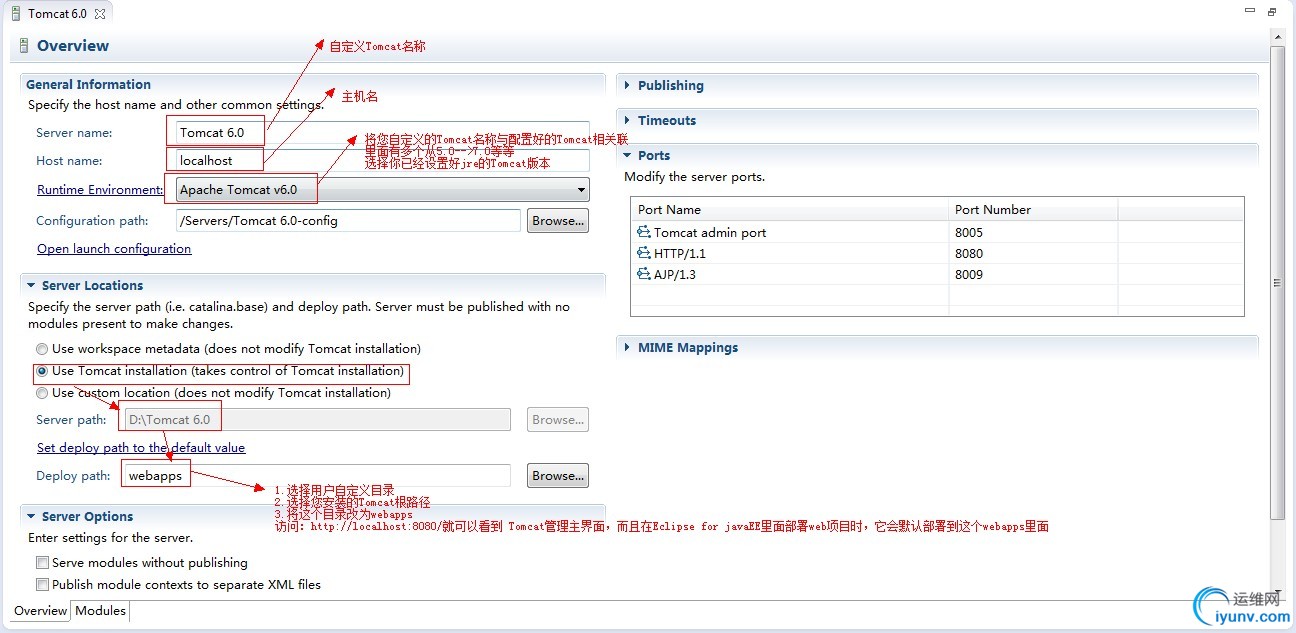Click the Host name input field
This screenshot has width=1296, height=633.
click(x=382, y=161)
